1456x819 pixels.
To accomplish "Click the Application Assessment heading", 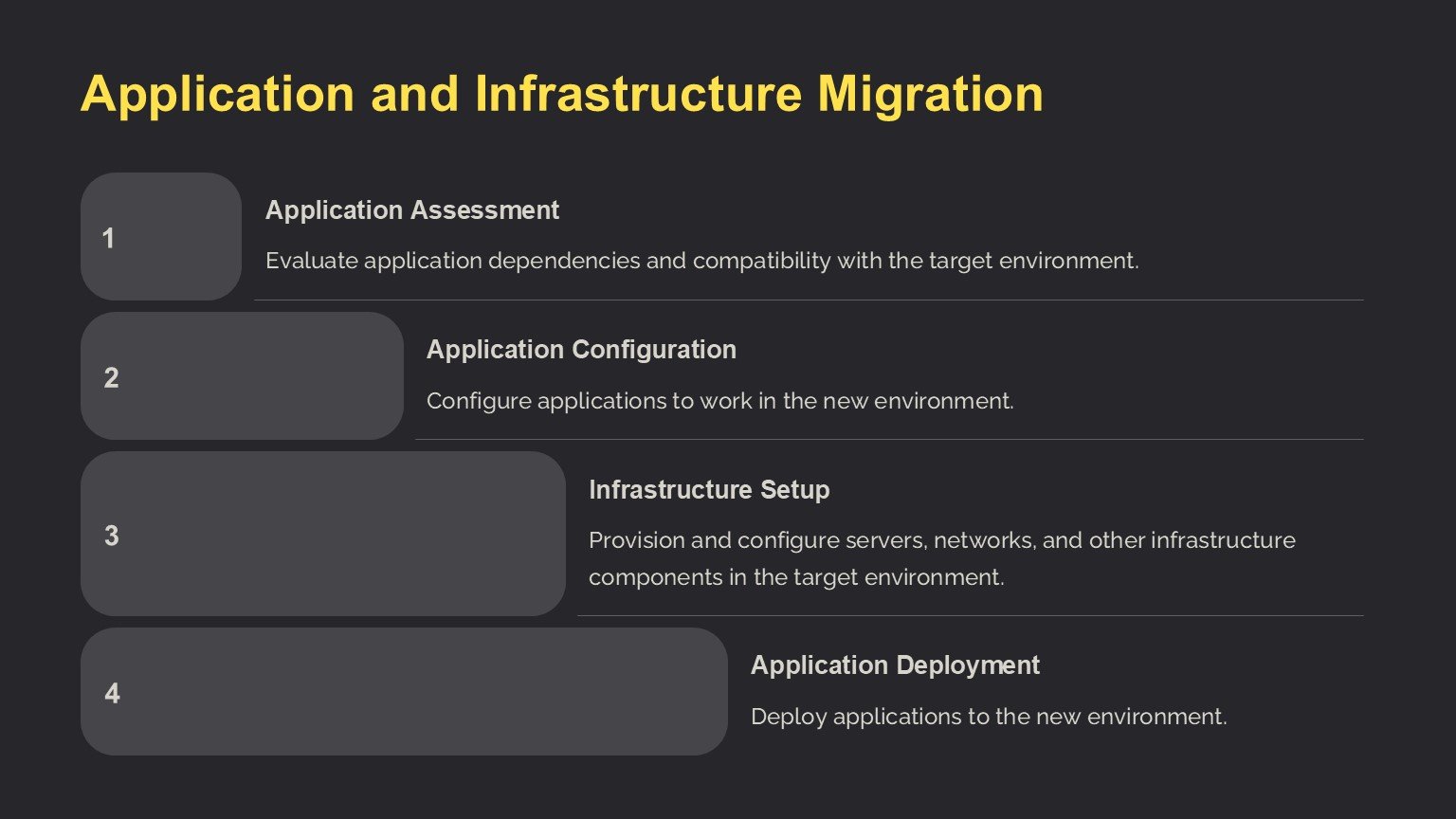I will [411, 210].
